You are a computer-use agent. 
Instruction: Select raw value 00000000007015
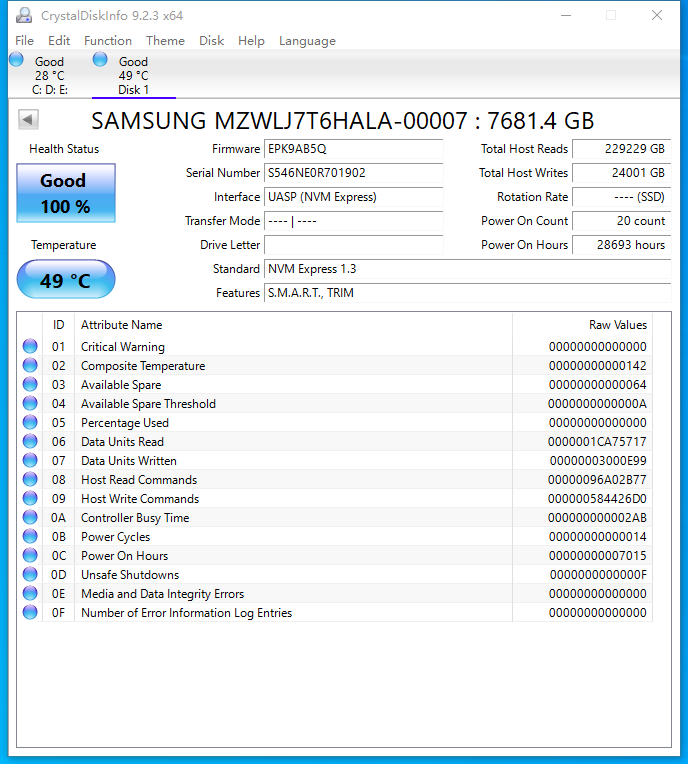click(597, 555)
